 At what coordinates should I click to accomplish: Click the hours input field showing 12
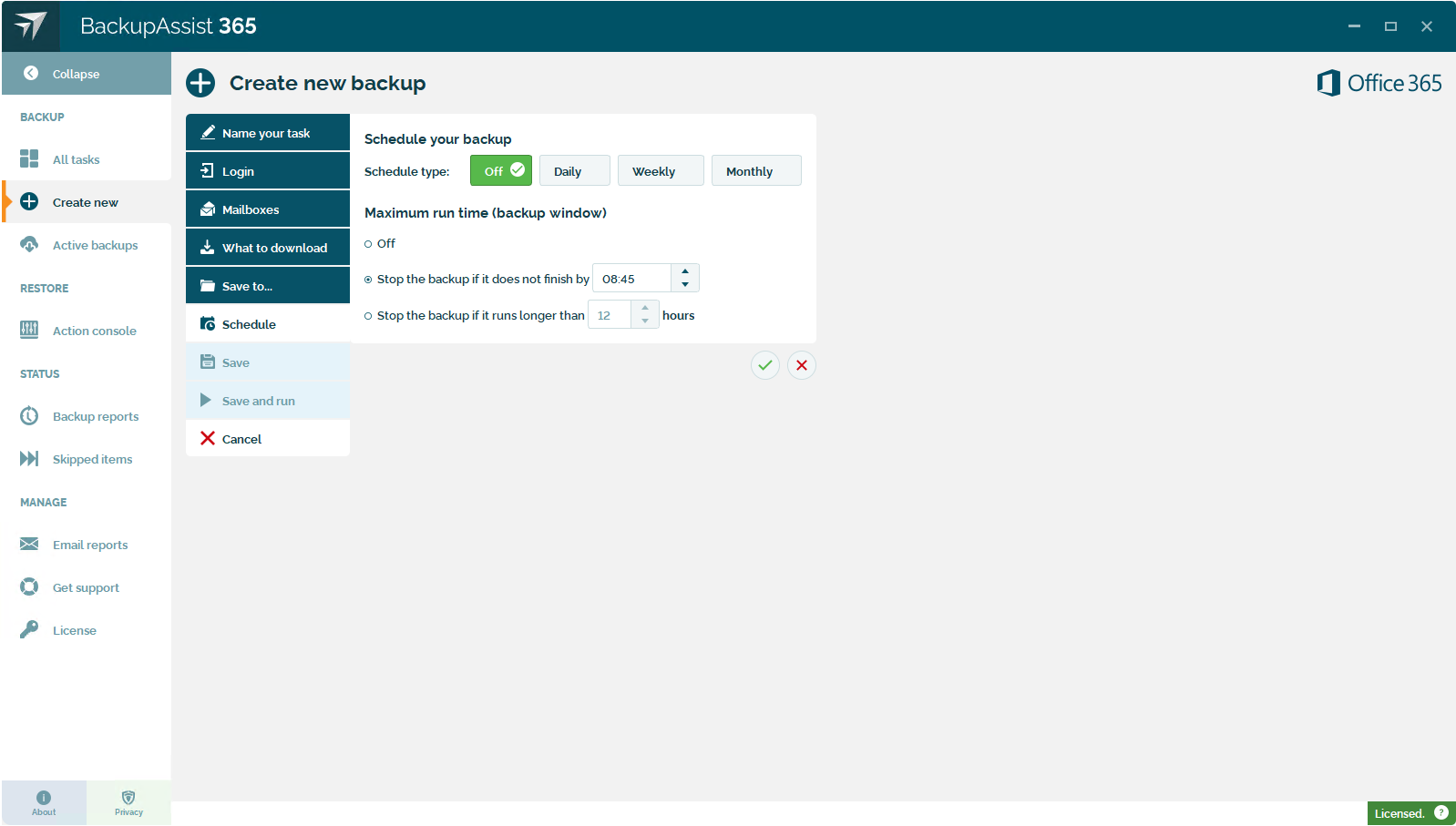pyautogui.click(x=610, y=314)
